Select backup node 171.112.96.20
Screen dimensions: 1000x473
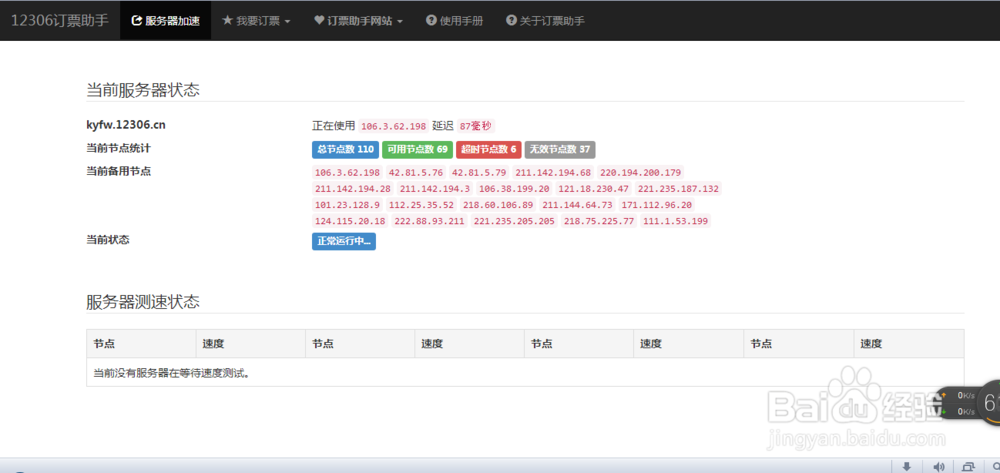point(656,205)
